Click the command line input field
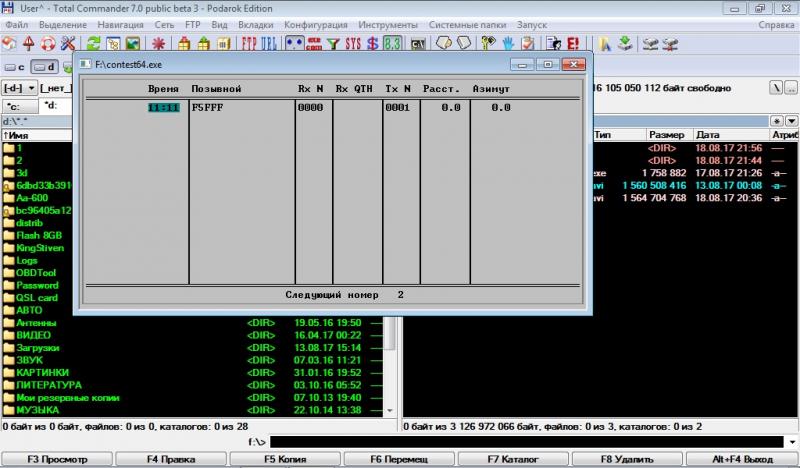 click(530, 441)
